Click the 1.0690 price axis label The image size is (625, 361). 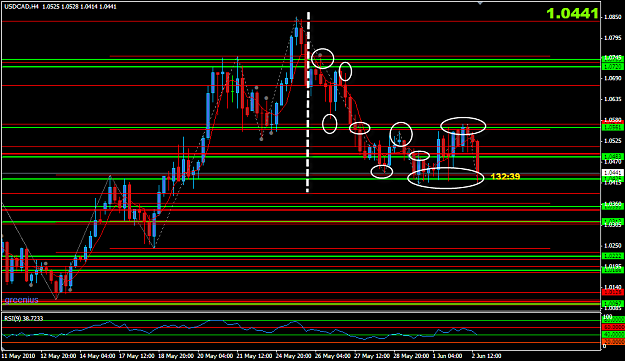tap(613, 78)
